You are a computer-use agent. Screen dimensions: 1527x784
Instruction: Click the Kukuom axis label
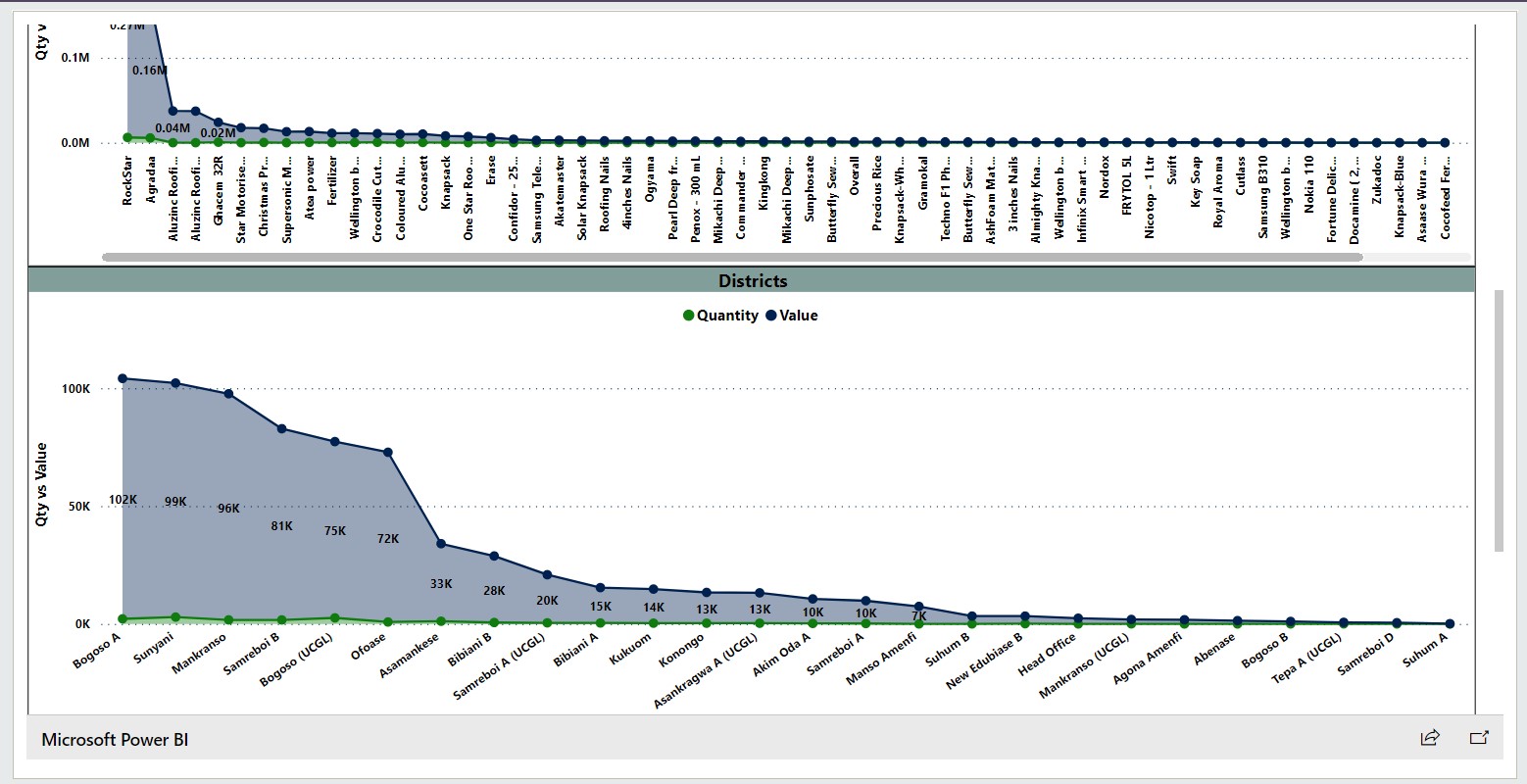[x=630, y=649]
